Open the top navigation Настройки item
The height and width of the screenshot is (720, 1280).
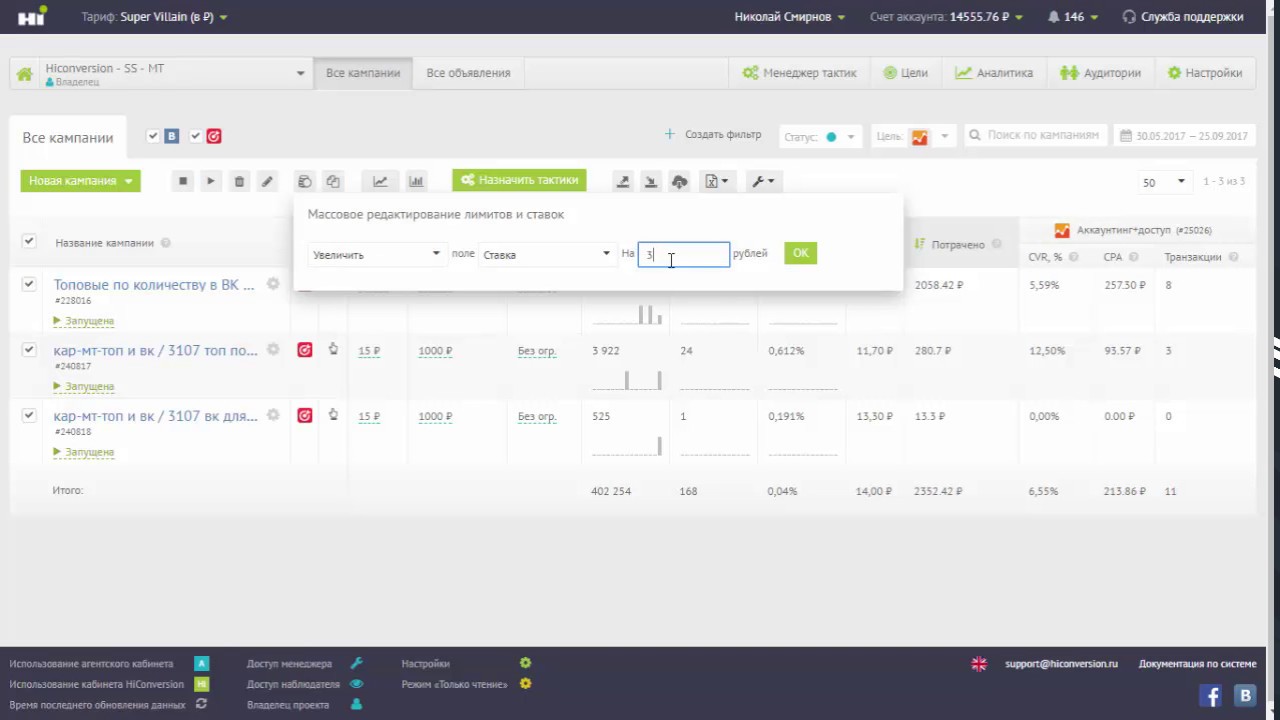pyautogui.click(x=1205, y=73)
